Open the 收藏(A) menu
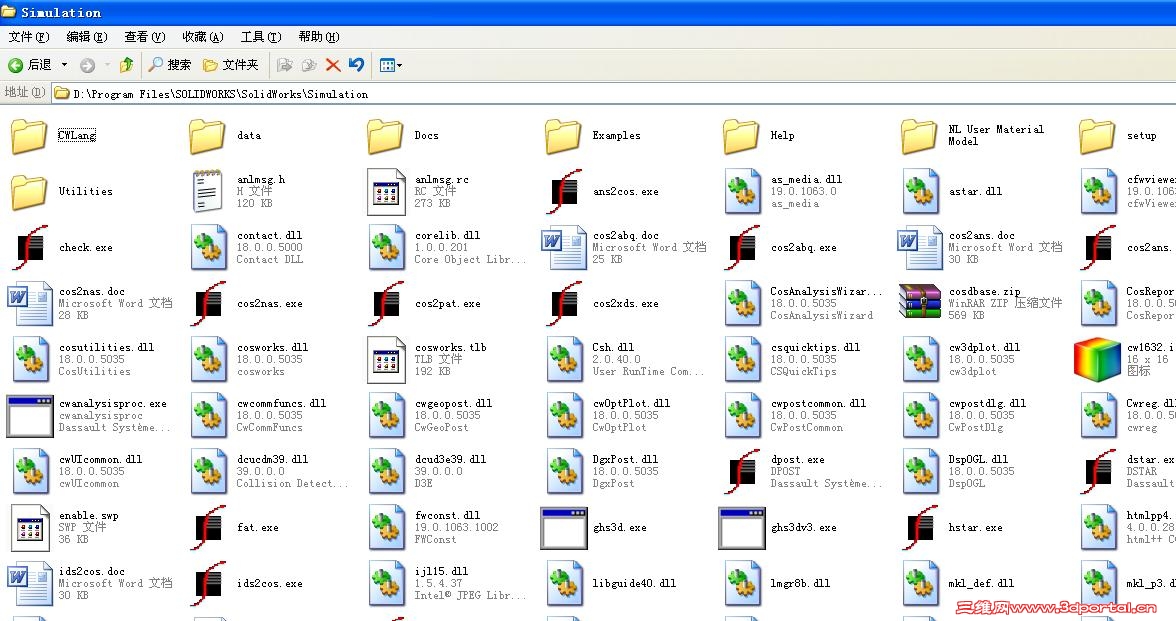The width and height of the screenshot is (1176, 621). [202, 37]
